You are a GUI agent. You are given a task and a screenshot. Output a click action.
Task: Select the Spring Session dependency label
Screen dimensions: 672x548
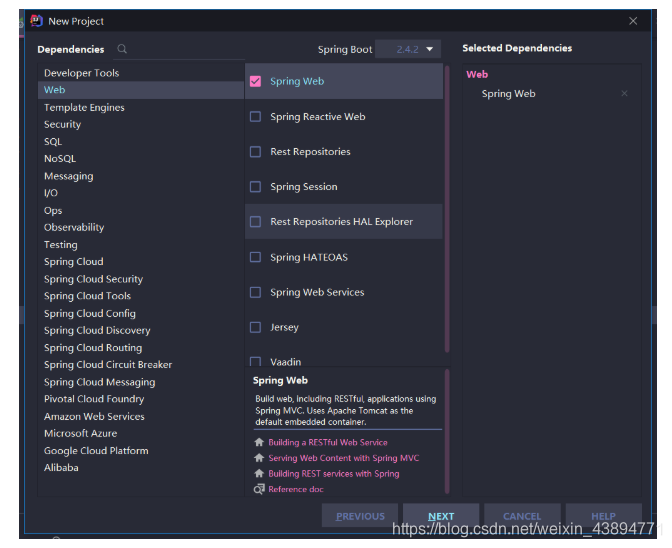click(304, 187)
